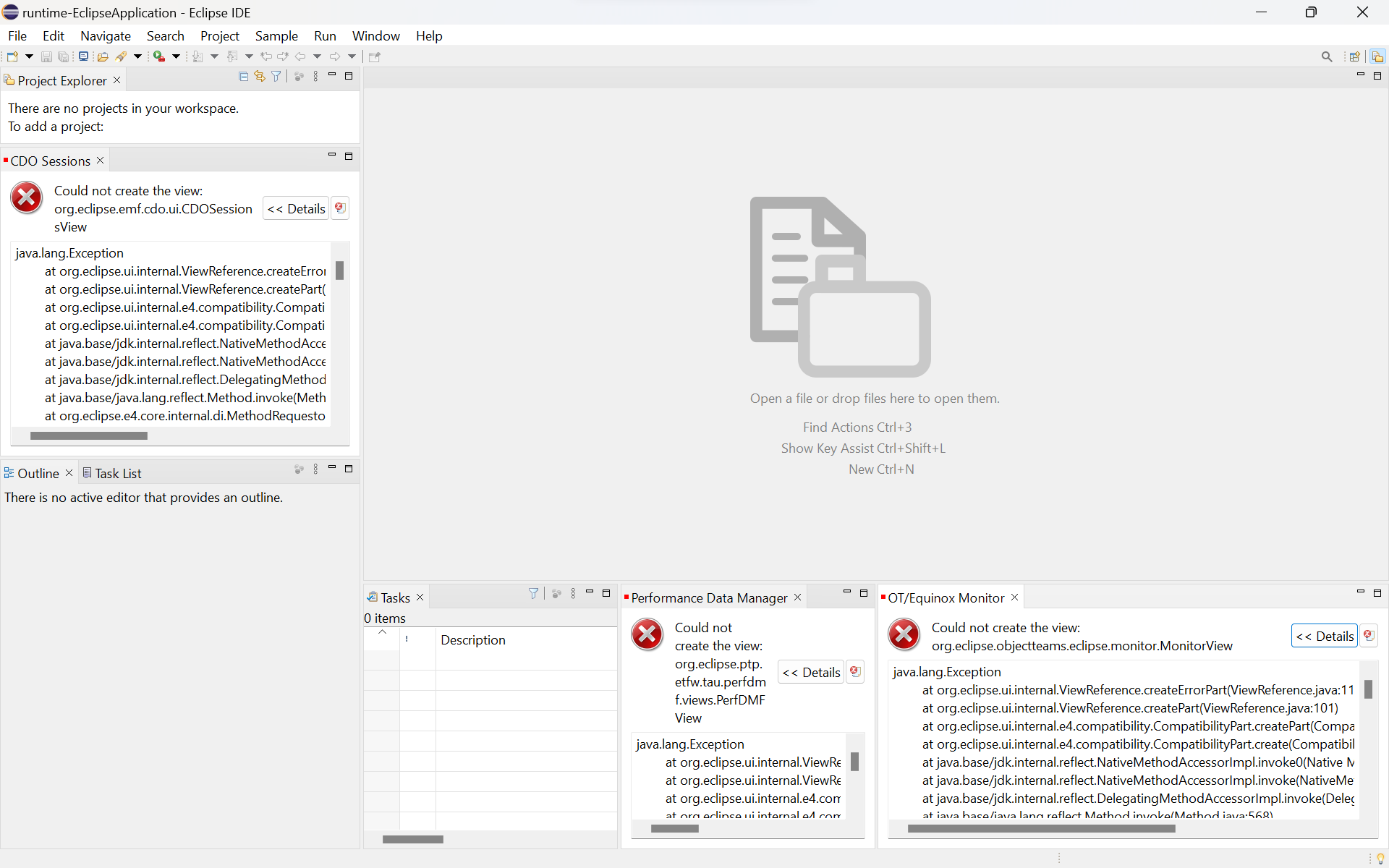Click the Tasks view horizontal scrollbar

pos(412,840)
